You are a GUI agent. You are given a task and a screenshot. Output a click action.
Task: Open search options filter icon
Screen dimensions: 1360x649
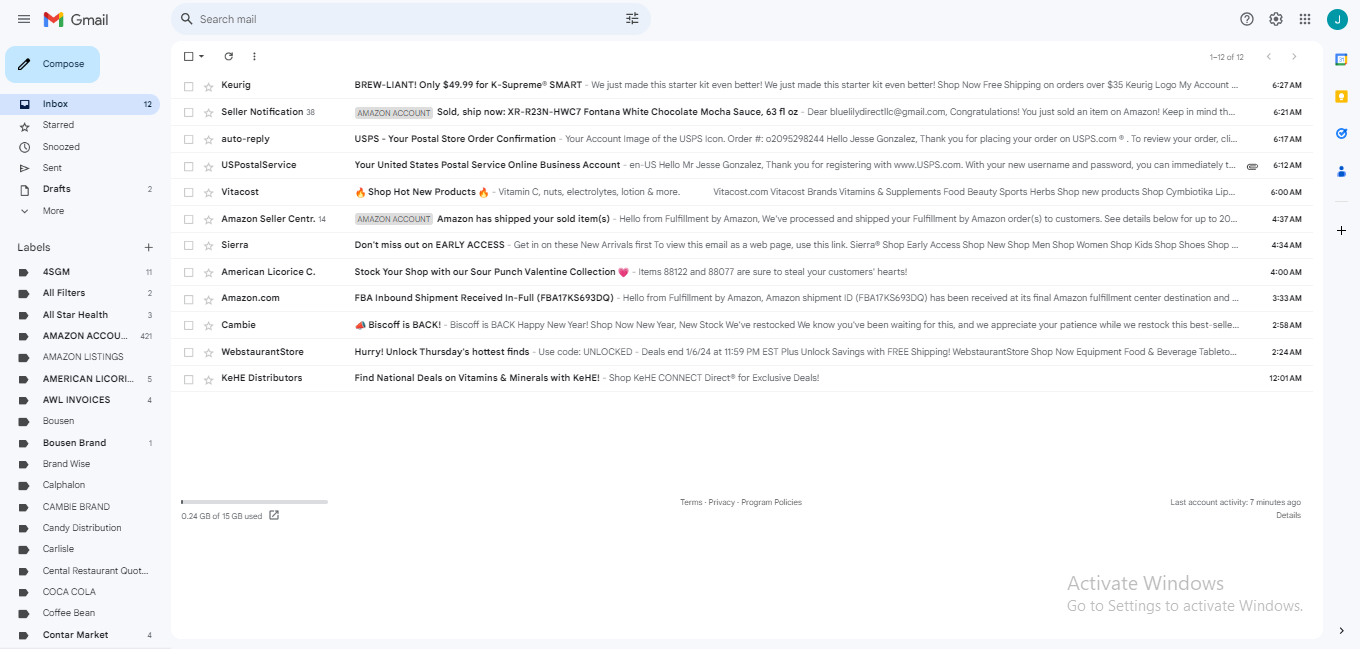[x=632, y=19]
